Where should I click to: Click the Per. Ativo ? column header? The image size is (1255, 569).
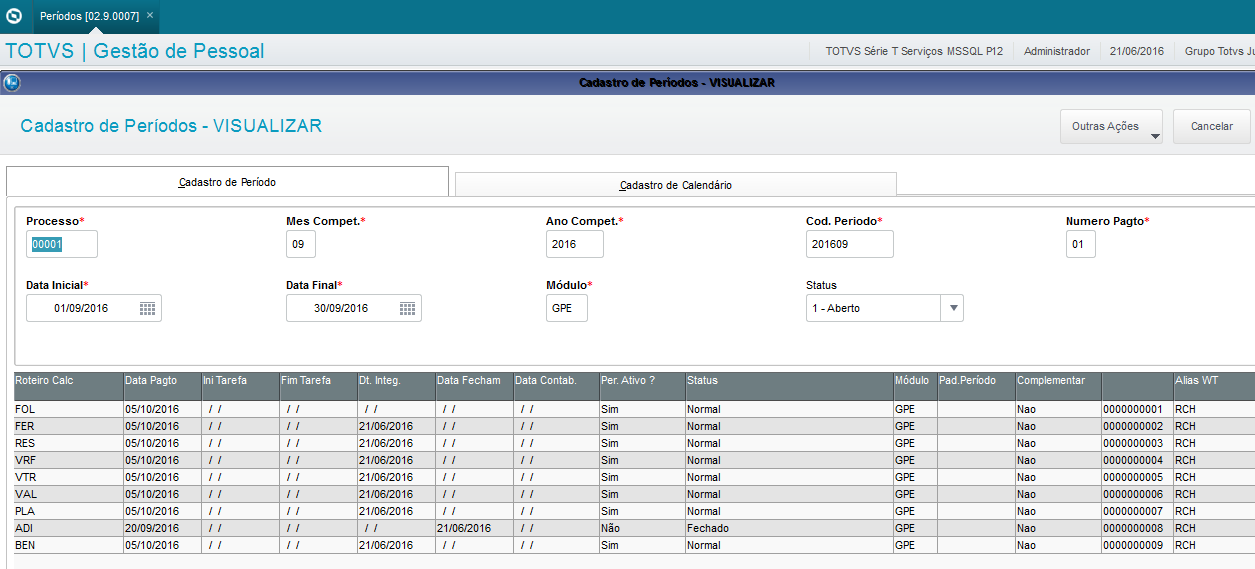[x=641, y=387]
